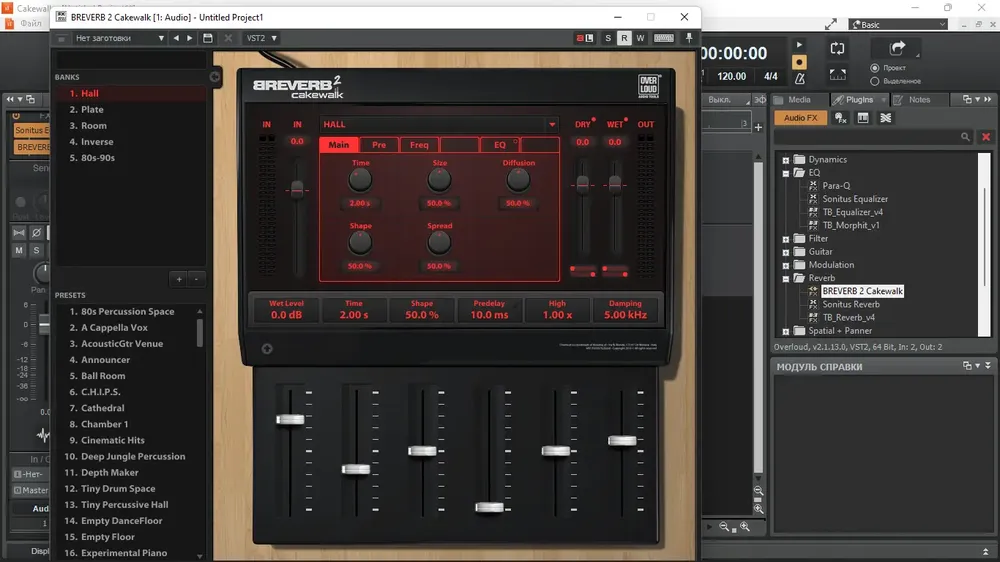Select the Cathedral preset
The height and width of the screenshot is (562, 1000).
[x=103, y=408]
